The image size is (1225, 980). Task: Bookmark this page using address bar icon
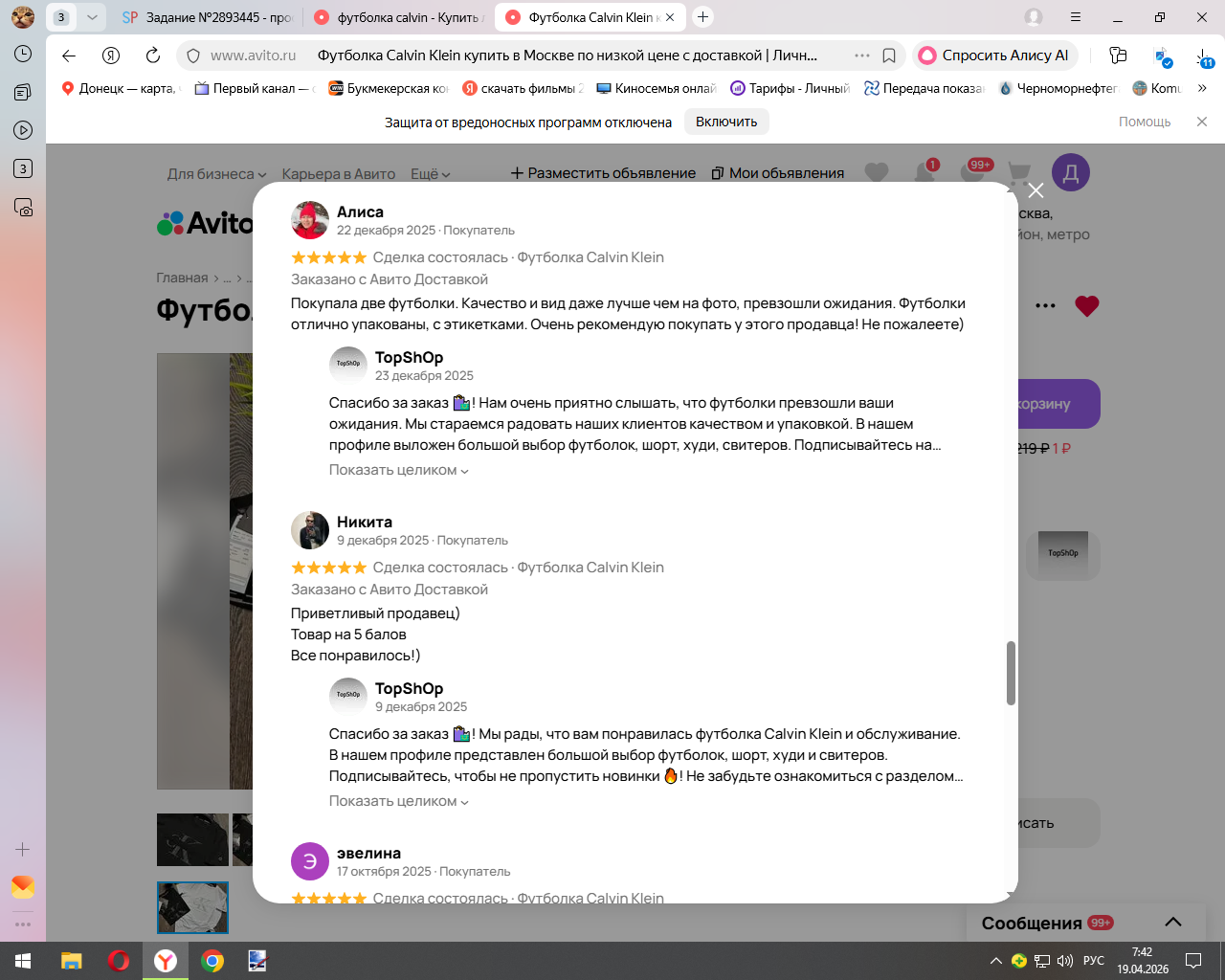889,56
